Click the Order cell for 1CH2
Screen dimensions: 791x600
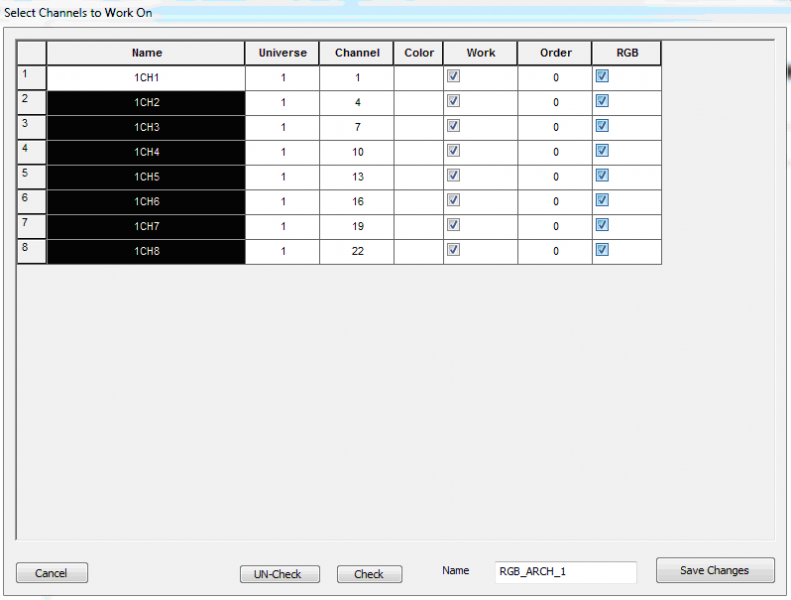(x=555, y=103)
